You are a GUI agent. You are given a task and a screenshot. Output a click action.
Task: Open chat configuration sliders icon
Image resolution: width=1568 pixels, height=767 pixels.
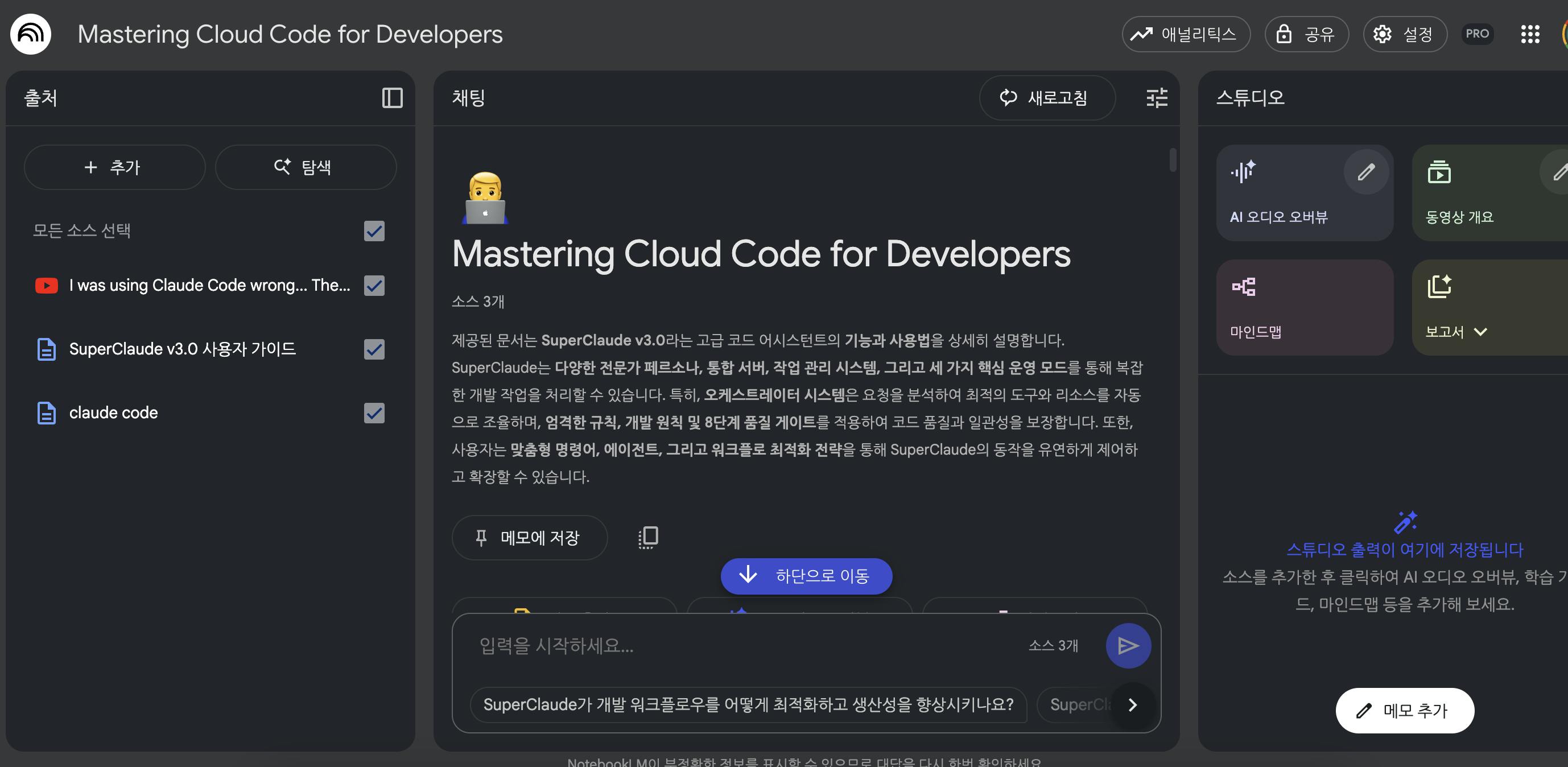[x=1157, y=98]
